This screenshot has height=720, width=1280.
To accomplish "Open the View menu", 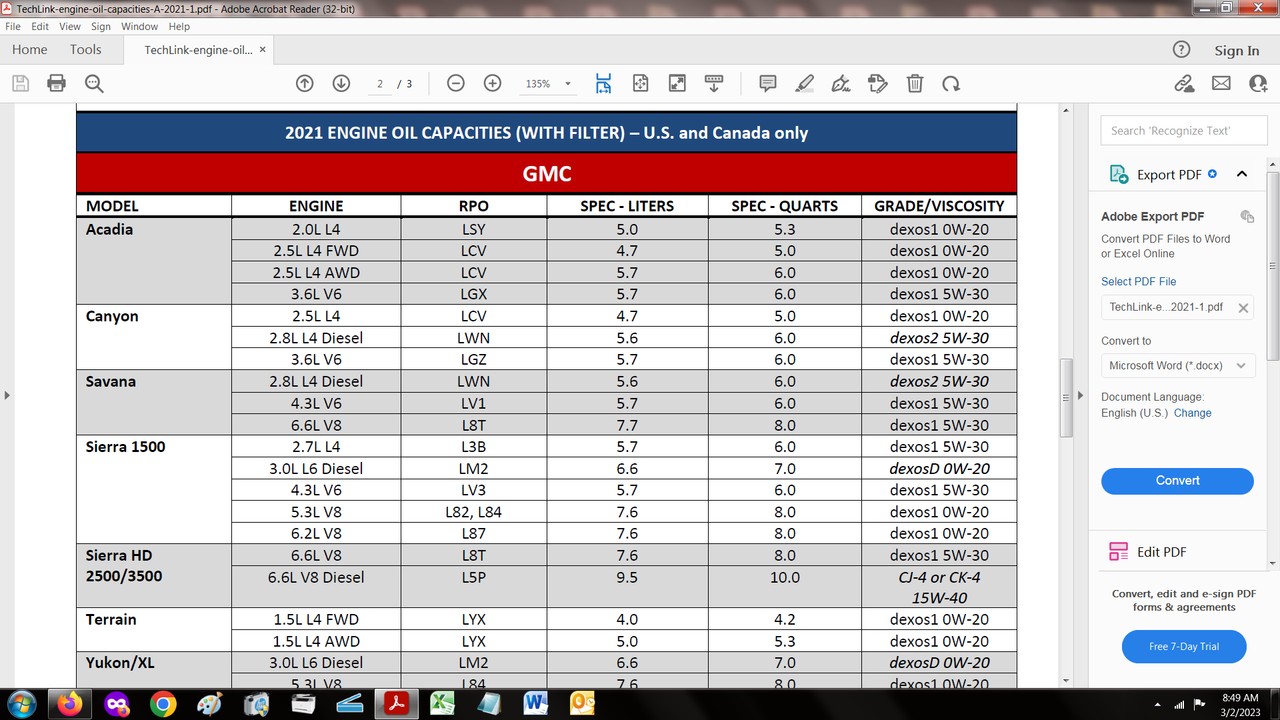I will click(x=70, y=27).
